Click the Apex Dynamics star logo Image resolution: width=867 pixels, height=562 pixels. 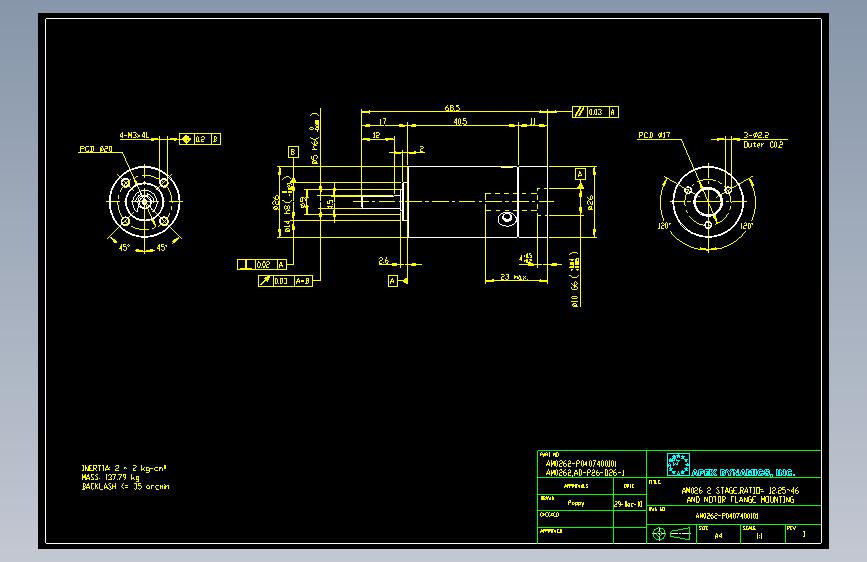click(678, 465)
